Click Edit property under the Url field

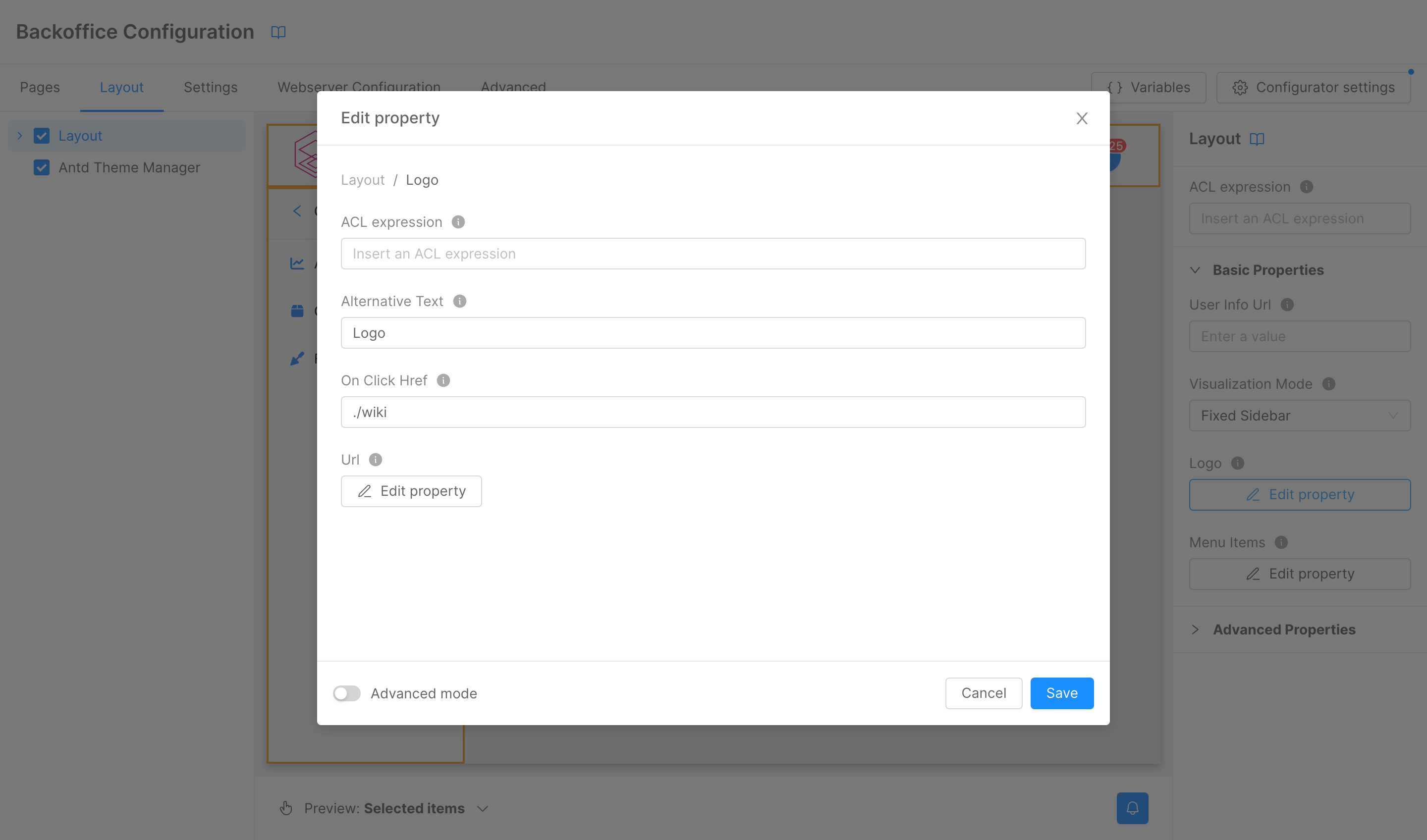pyautogui.click(x=411, y=491)
